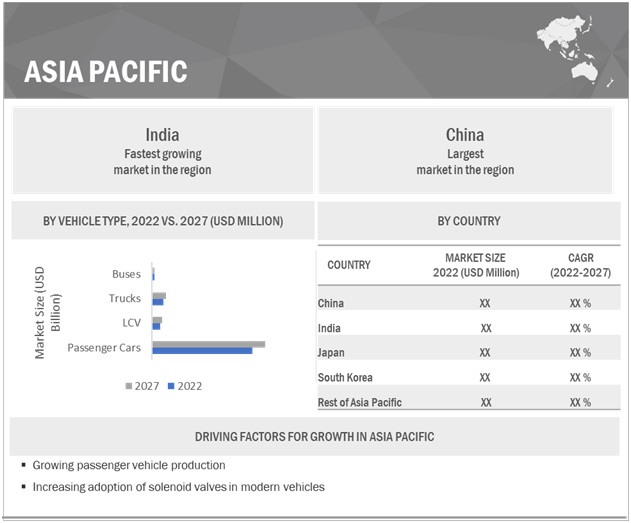This screenshot has height=523, width=631.
Task: Click the Trucks category label on chart
Action: click(x=125, y=298)
